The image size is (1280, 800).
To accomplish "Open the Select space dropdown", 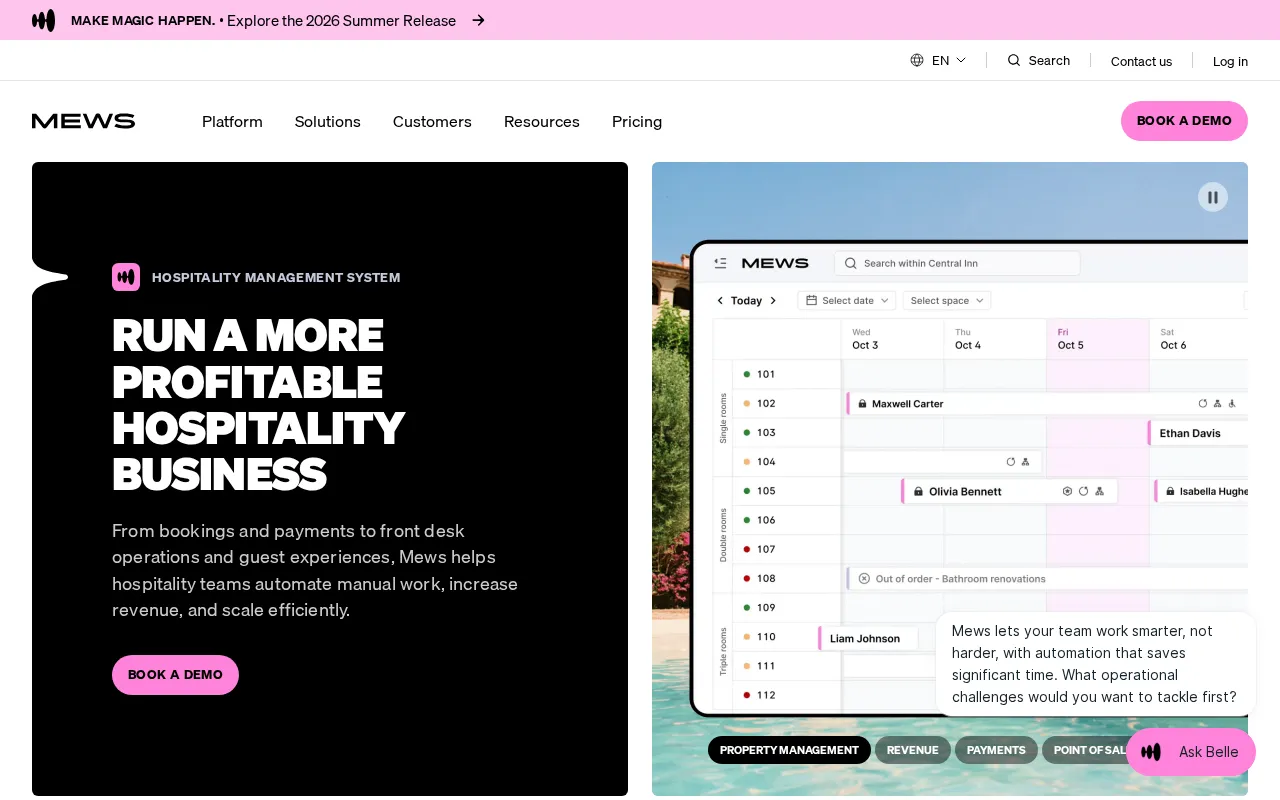I will pos(946,300).
